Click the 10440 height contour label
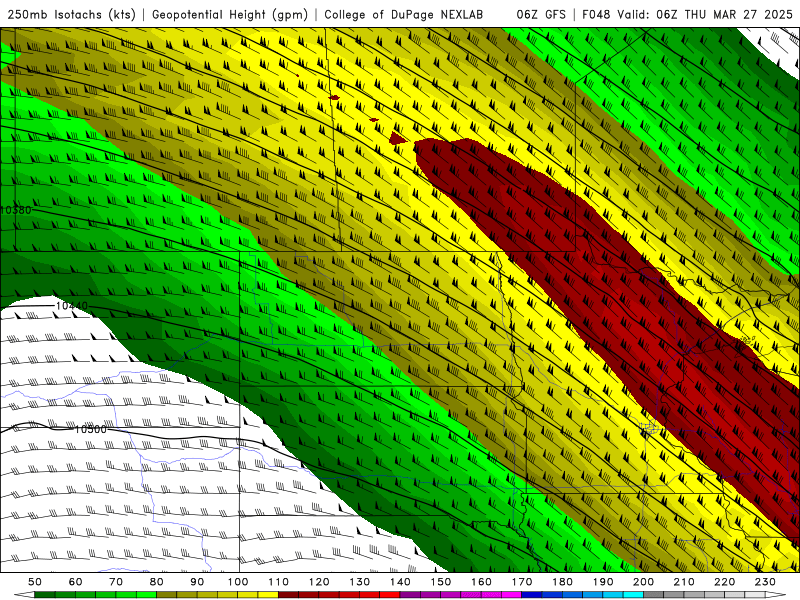The height and width of the screenshot is (600, 800). tap(71, 305)
